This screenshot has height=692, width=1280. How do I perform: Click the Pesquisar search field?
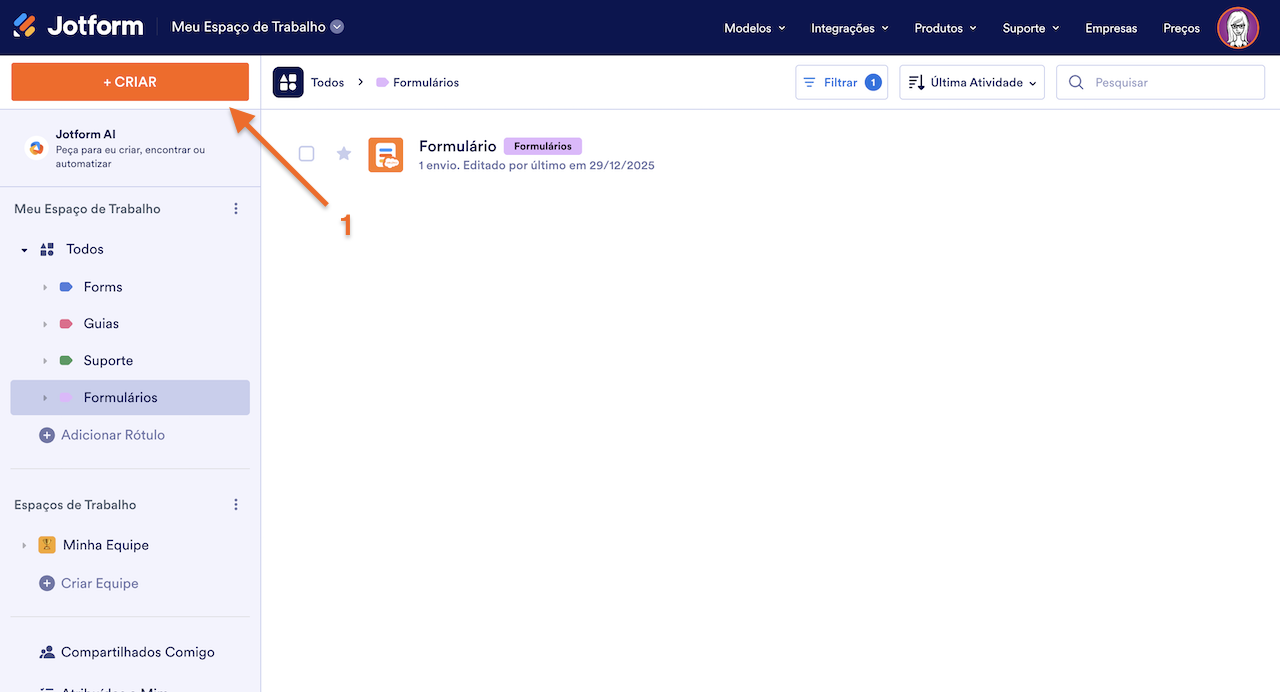click(x=1170, y=83)
